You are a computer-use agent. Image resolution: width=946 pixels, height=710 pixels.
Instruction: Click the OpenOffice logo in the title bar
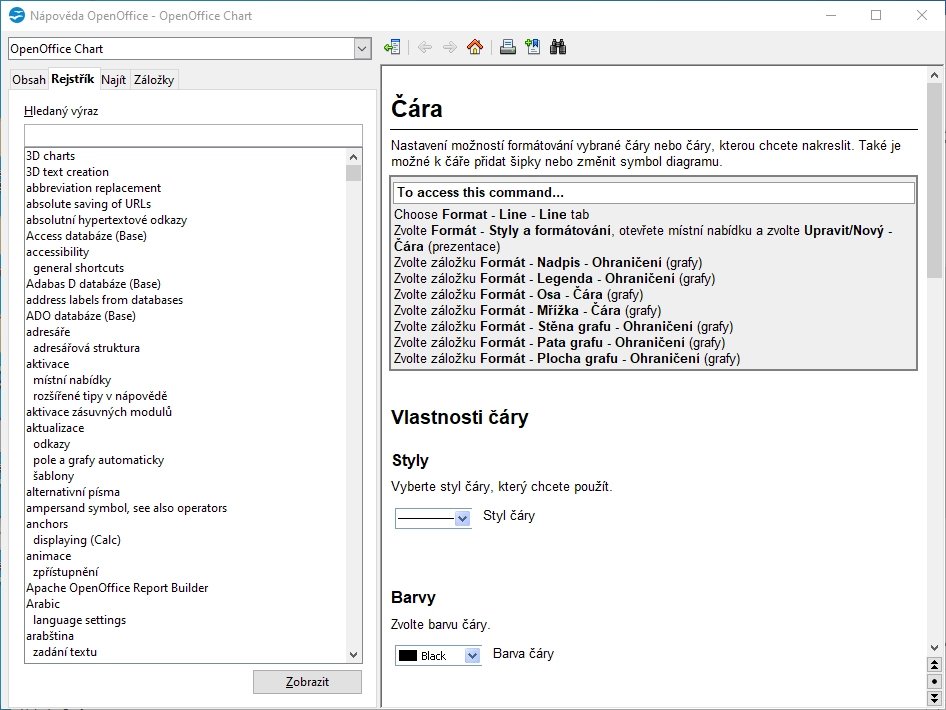pos(14,15)
